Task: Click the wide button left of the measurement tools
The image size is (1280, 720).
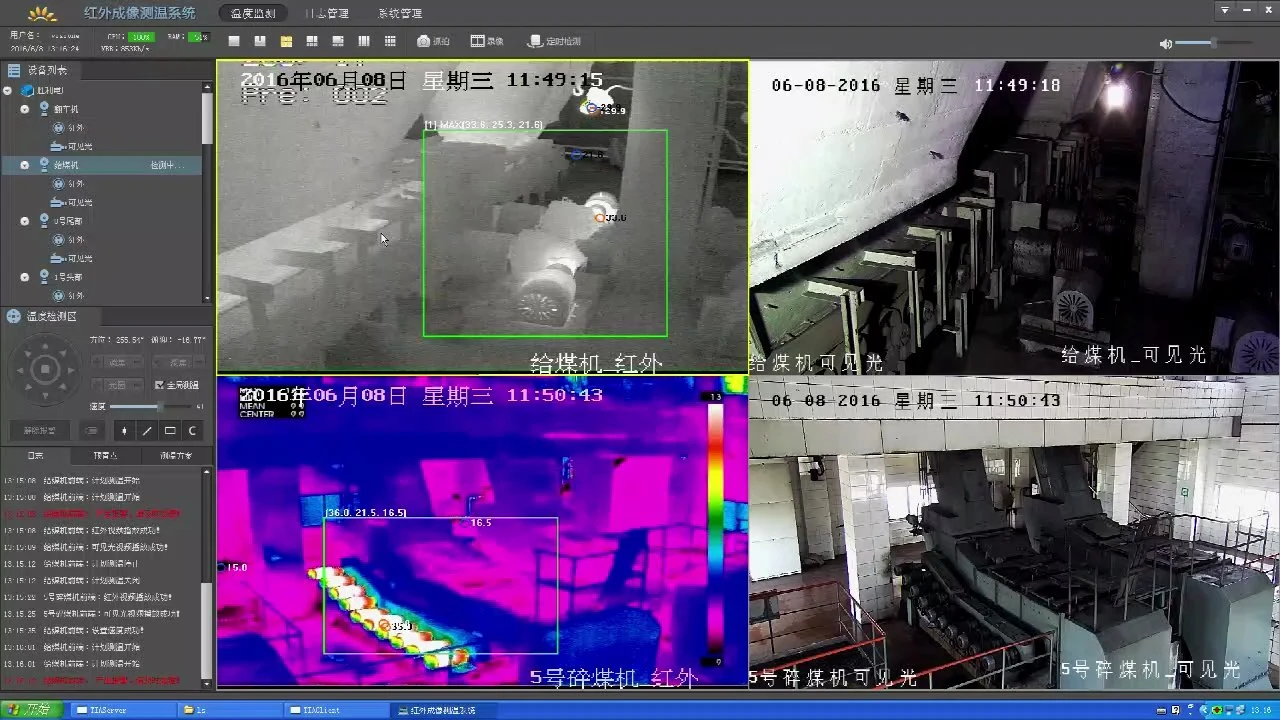Action: [40, 431]
